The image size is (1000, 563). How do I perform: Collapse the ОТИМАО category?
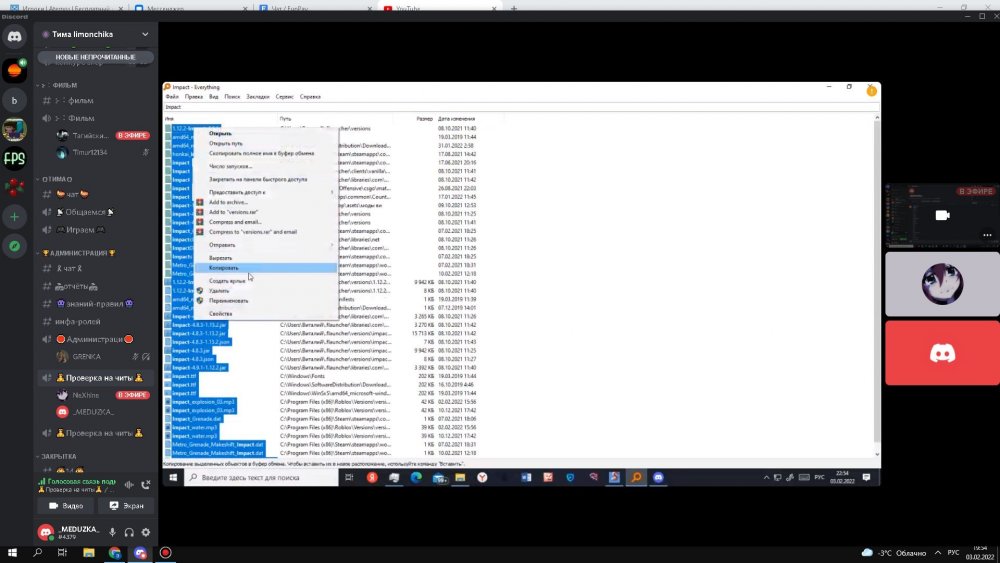coord(55,179)
